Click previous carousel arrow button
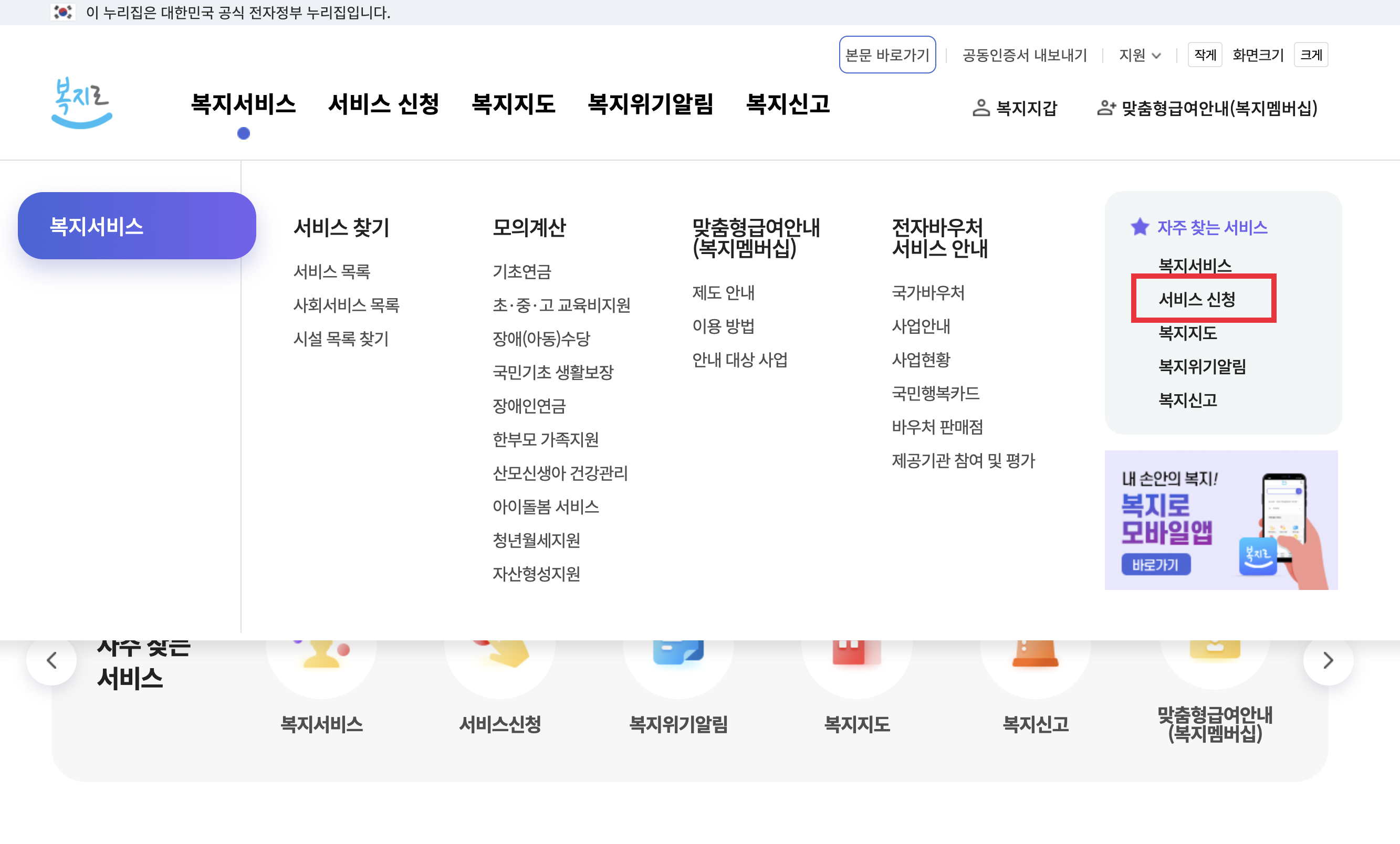 coord(51,660)
